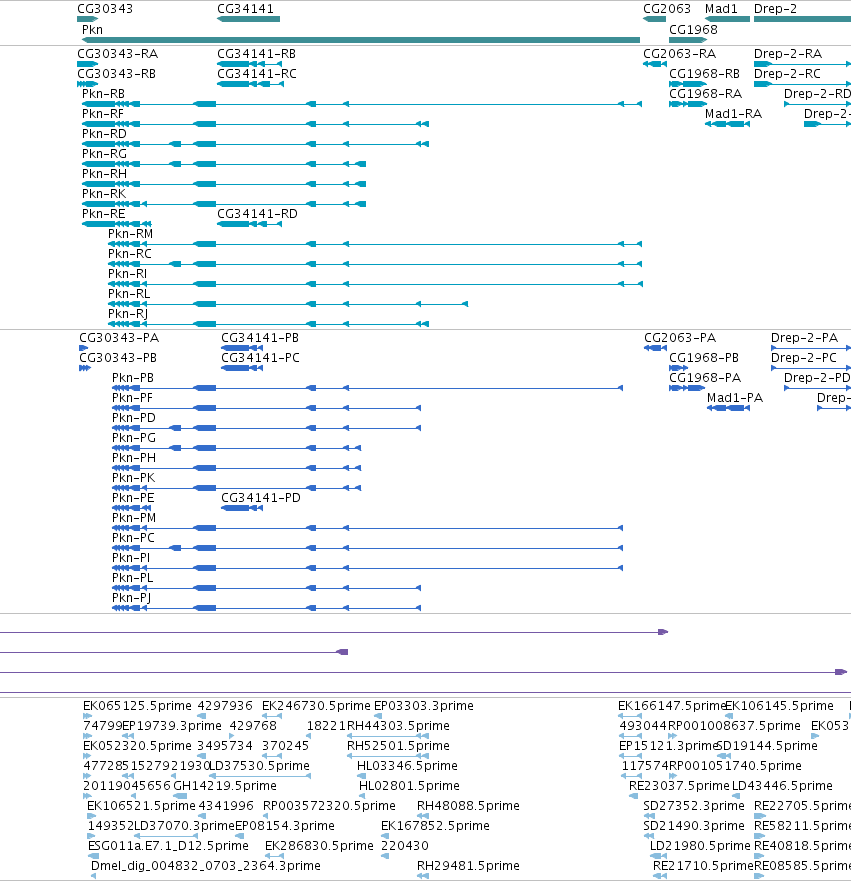The width and height of the screenshot is (851, 881).
Task: Click the Pkn-PK protein label
Action: [134, 478]
